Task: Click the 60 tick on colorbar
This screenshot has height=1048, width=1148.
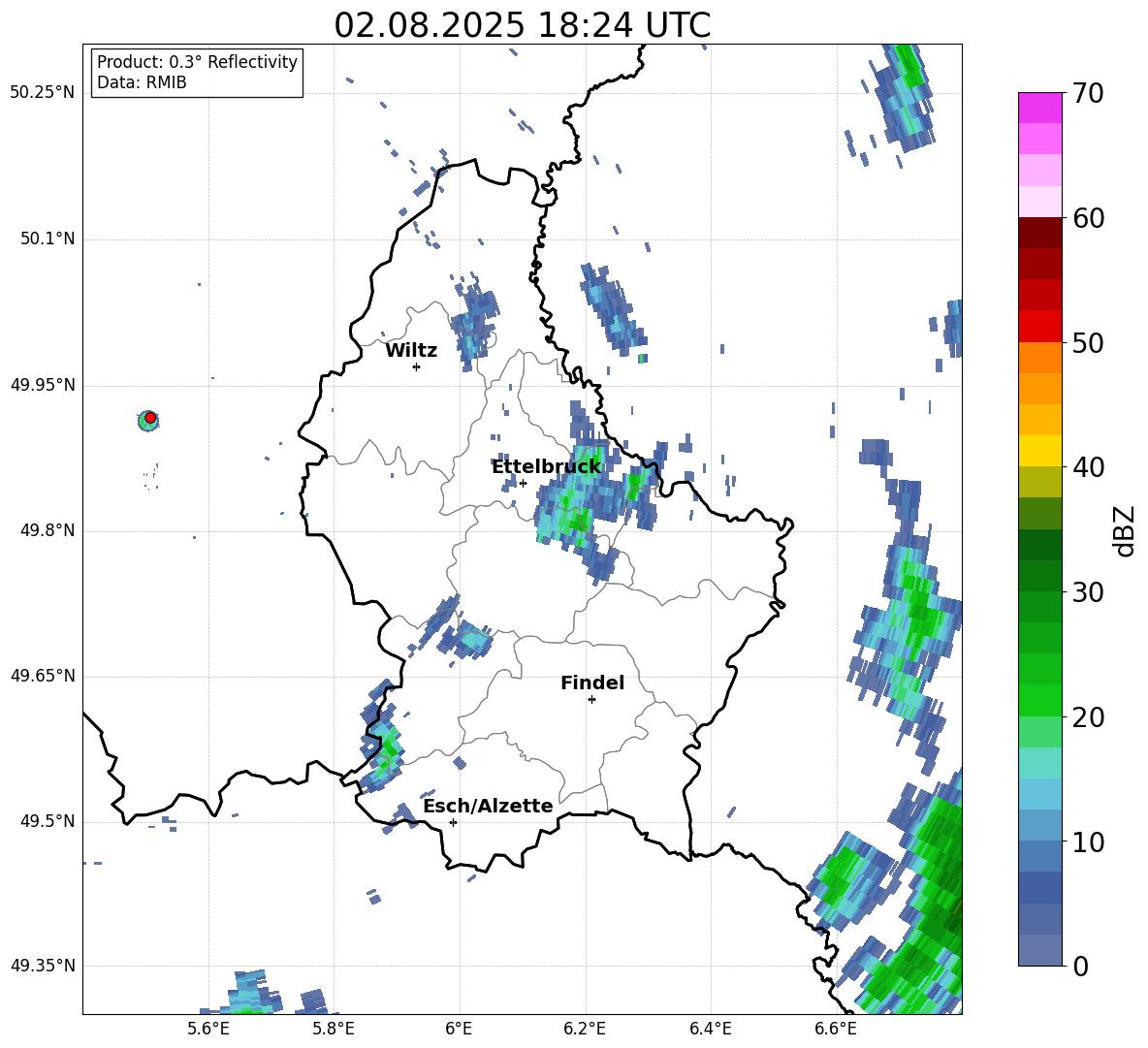Action: point(1088,218)
